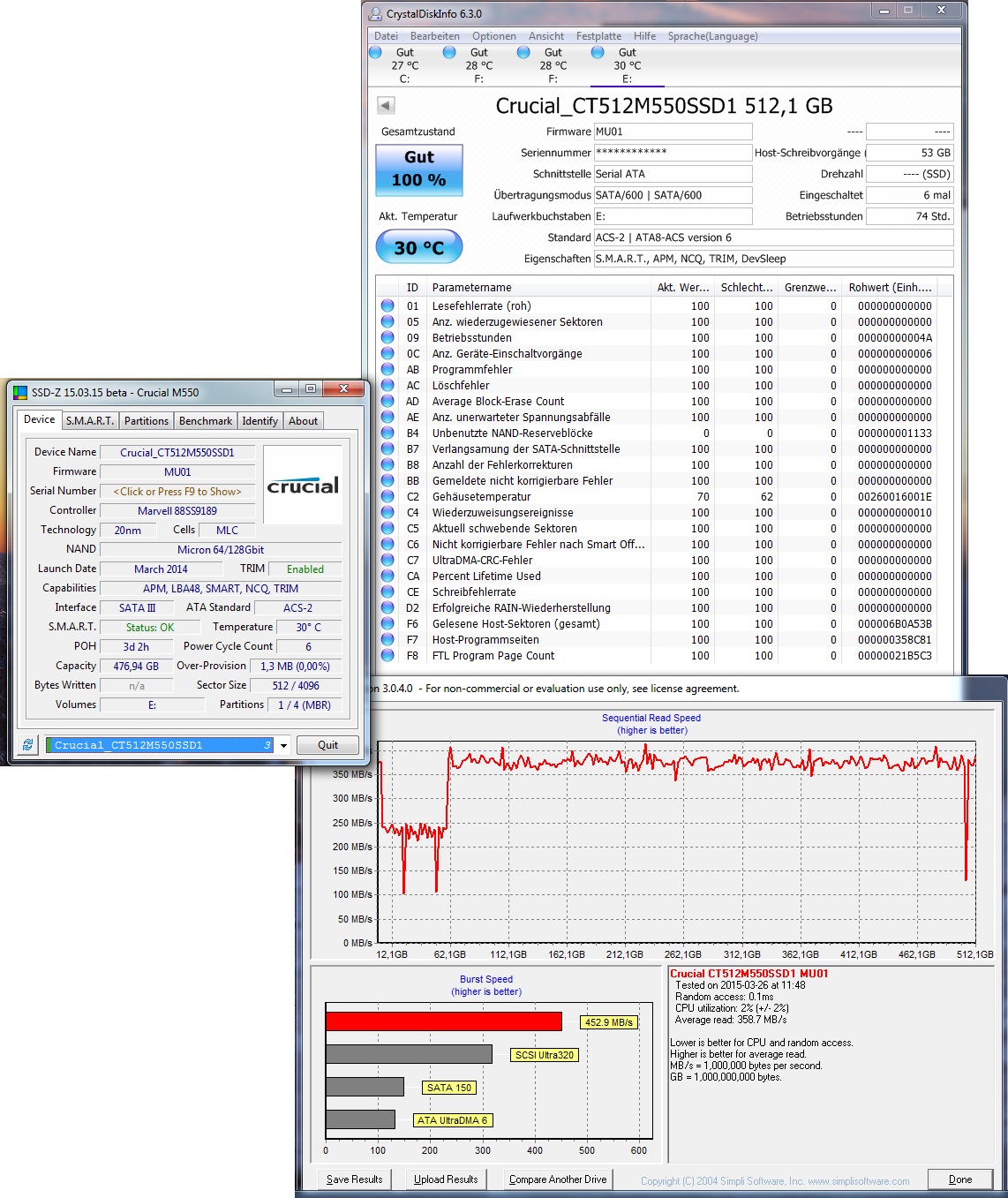The image size is (1008, 1198).
Task: Click the Parametername column header
Action: pyautogui.click(x=538, y=287)
